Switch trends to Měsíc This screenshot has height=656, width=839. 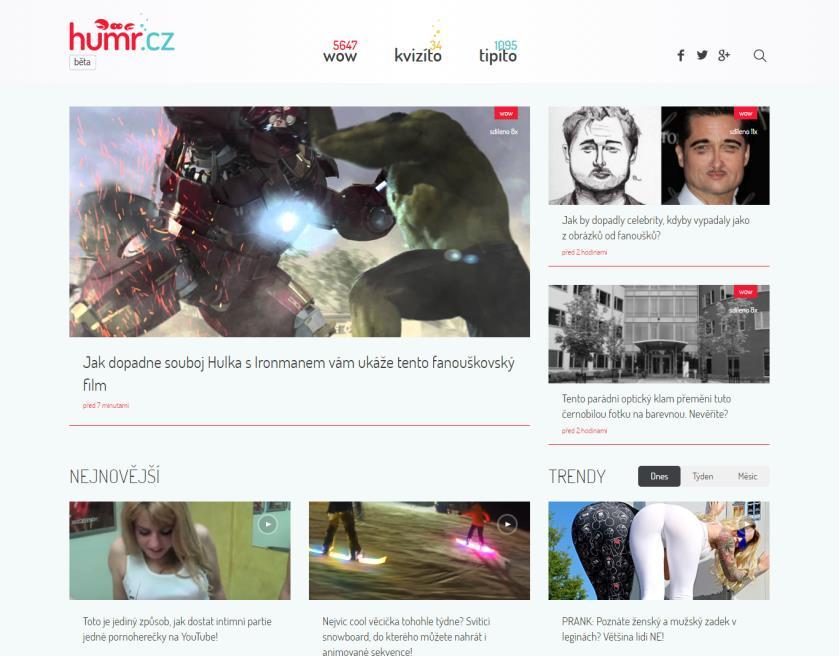point(747,476)
